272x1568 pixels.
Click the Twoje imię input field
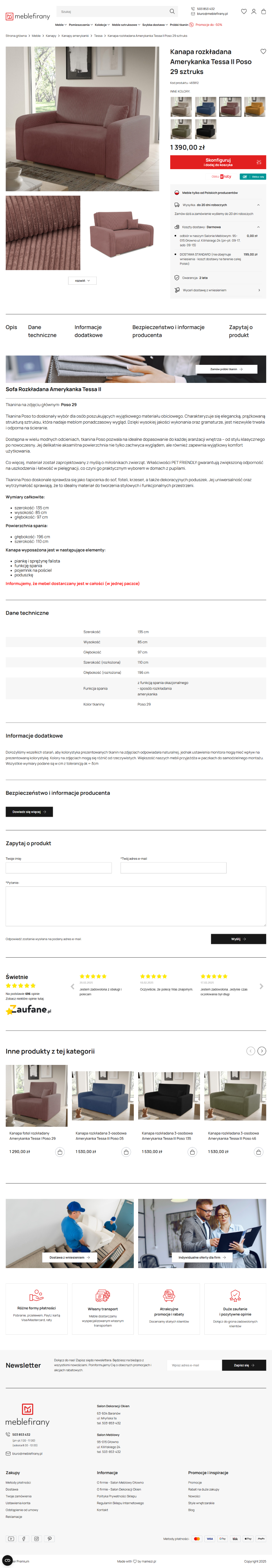tap(58, 868)
